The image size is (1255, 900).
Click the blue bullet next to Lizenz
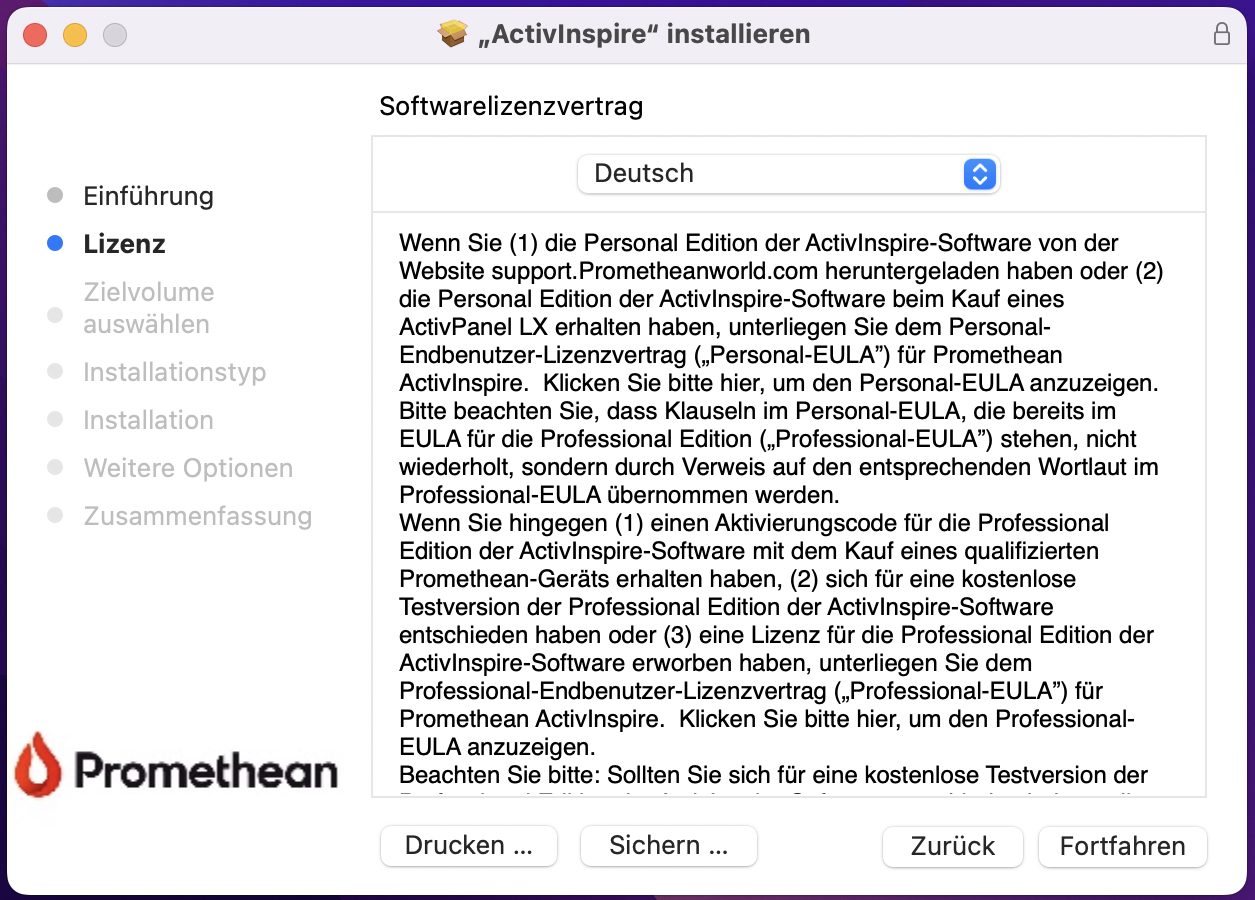(55, 243)
